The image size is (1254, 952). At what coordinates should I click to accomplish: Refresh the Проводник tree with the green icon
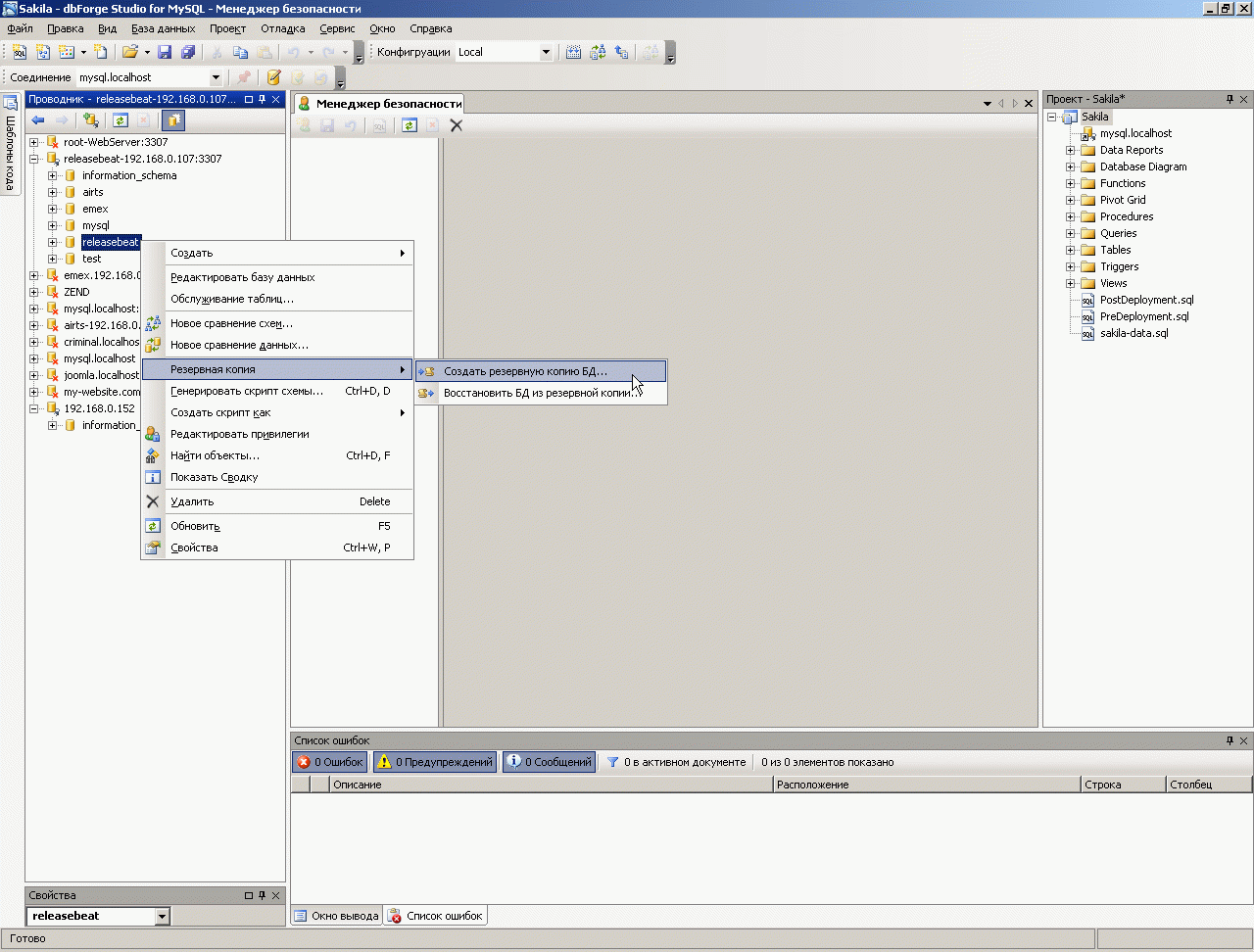(120, 120)
